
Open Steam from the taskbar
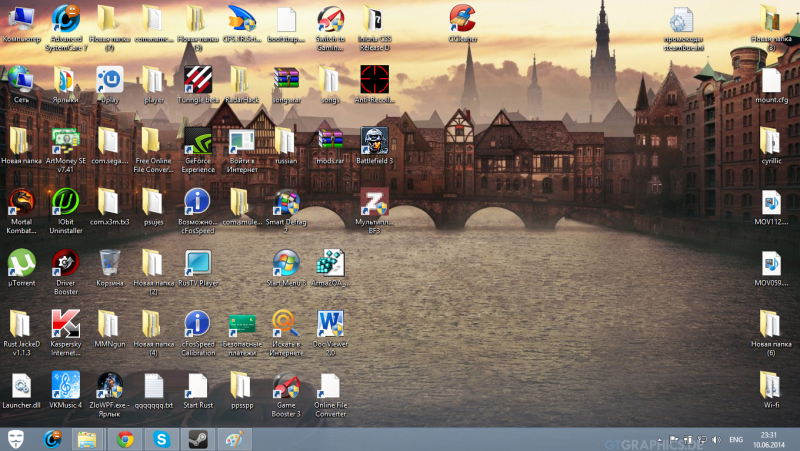coord(198,439)
